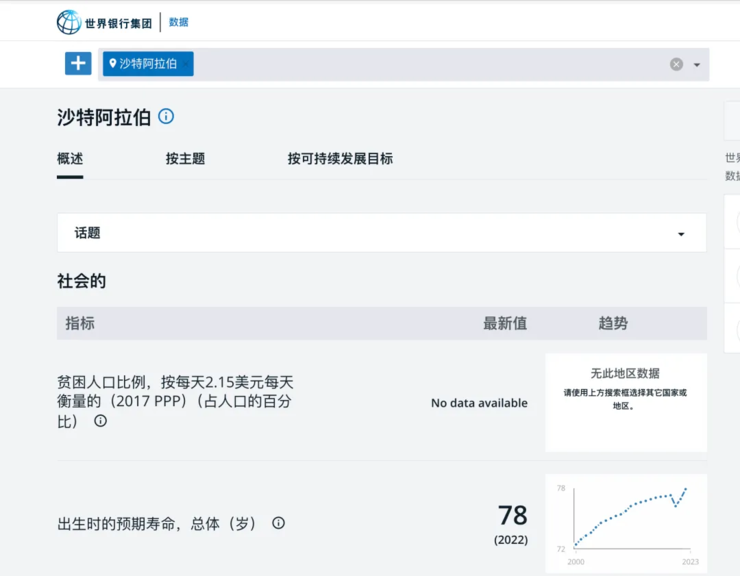
Task: Switch to the 按主题 tab
Action: click(185, 159)
